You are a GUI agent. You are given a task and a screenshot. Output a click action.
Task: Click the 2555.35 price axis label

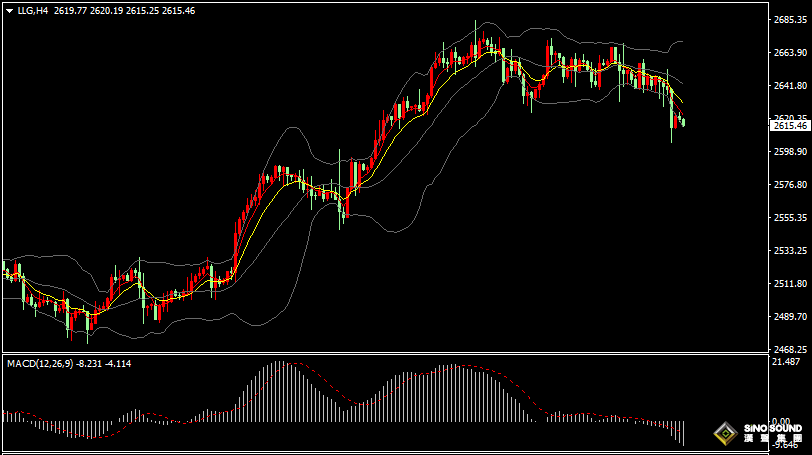point(790,218)
